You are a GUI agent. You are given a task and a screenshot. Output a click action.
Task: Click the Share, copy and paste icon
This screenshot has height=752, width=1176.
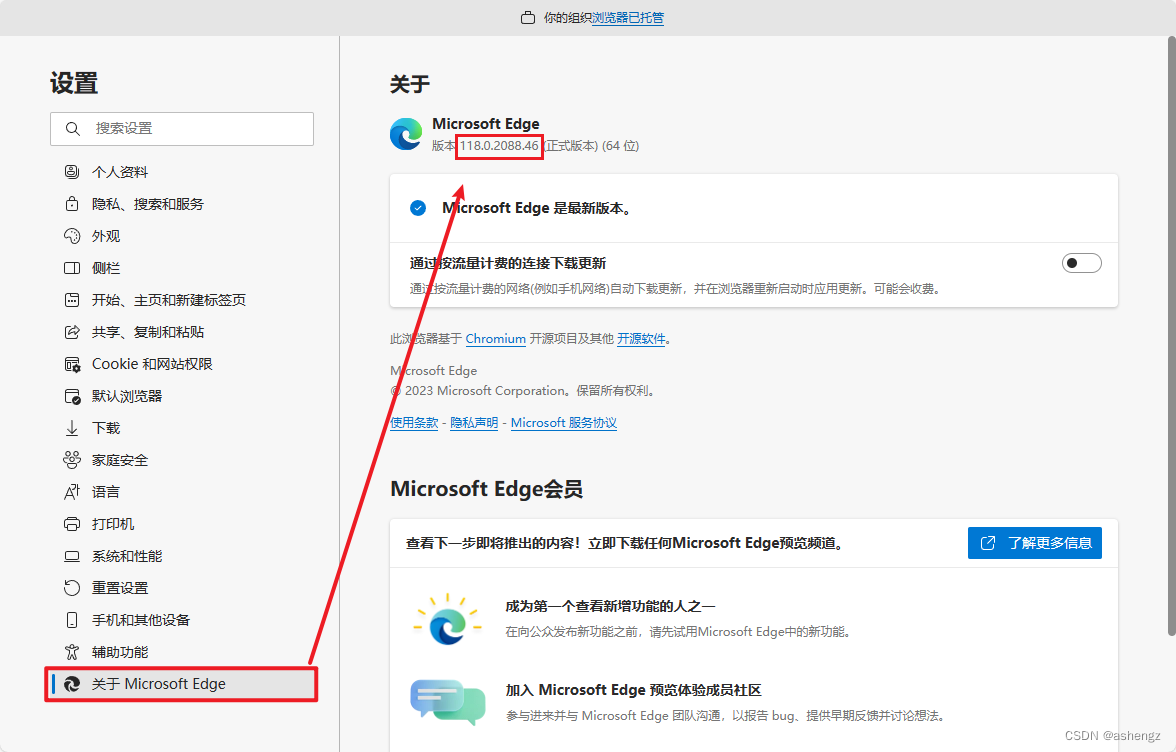tap(72, 332)
